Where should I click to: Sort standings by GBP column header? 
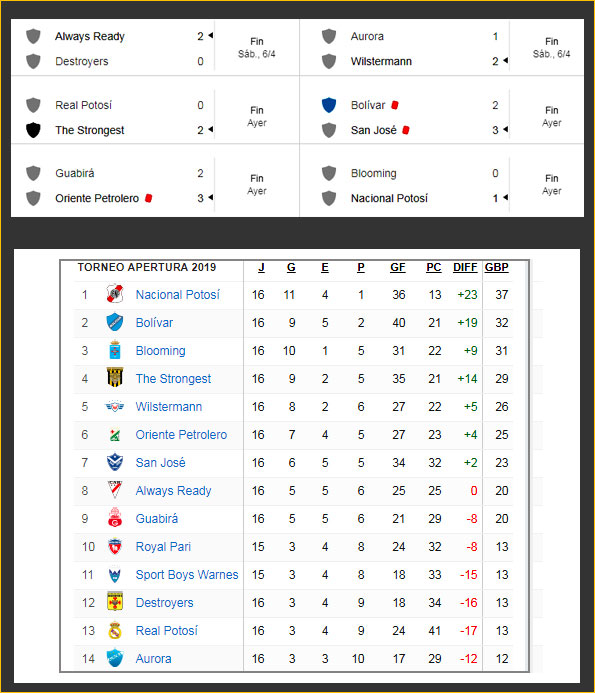coord(496,267)
